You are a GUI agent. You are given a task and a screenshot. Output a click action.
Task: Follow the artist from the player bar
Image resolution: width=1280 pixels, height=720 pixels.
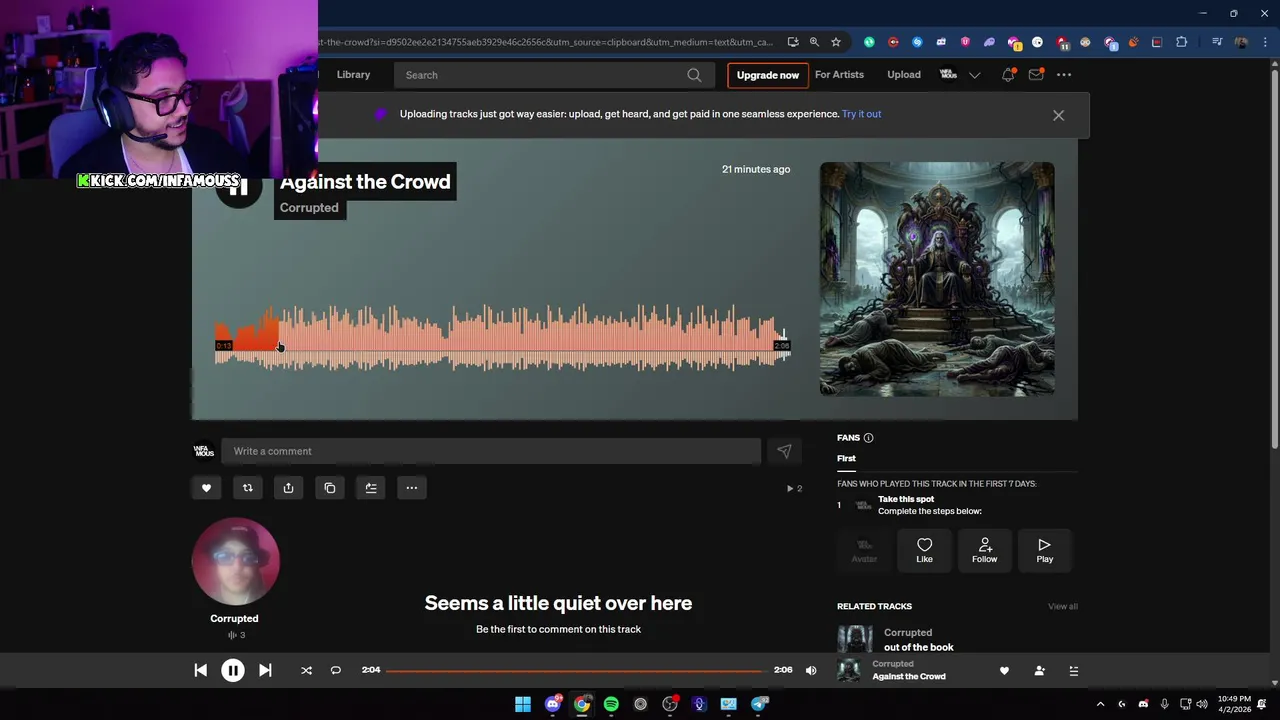[x=1039, y=671]
